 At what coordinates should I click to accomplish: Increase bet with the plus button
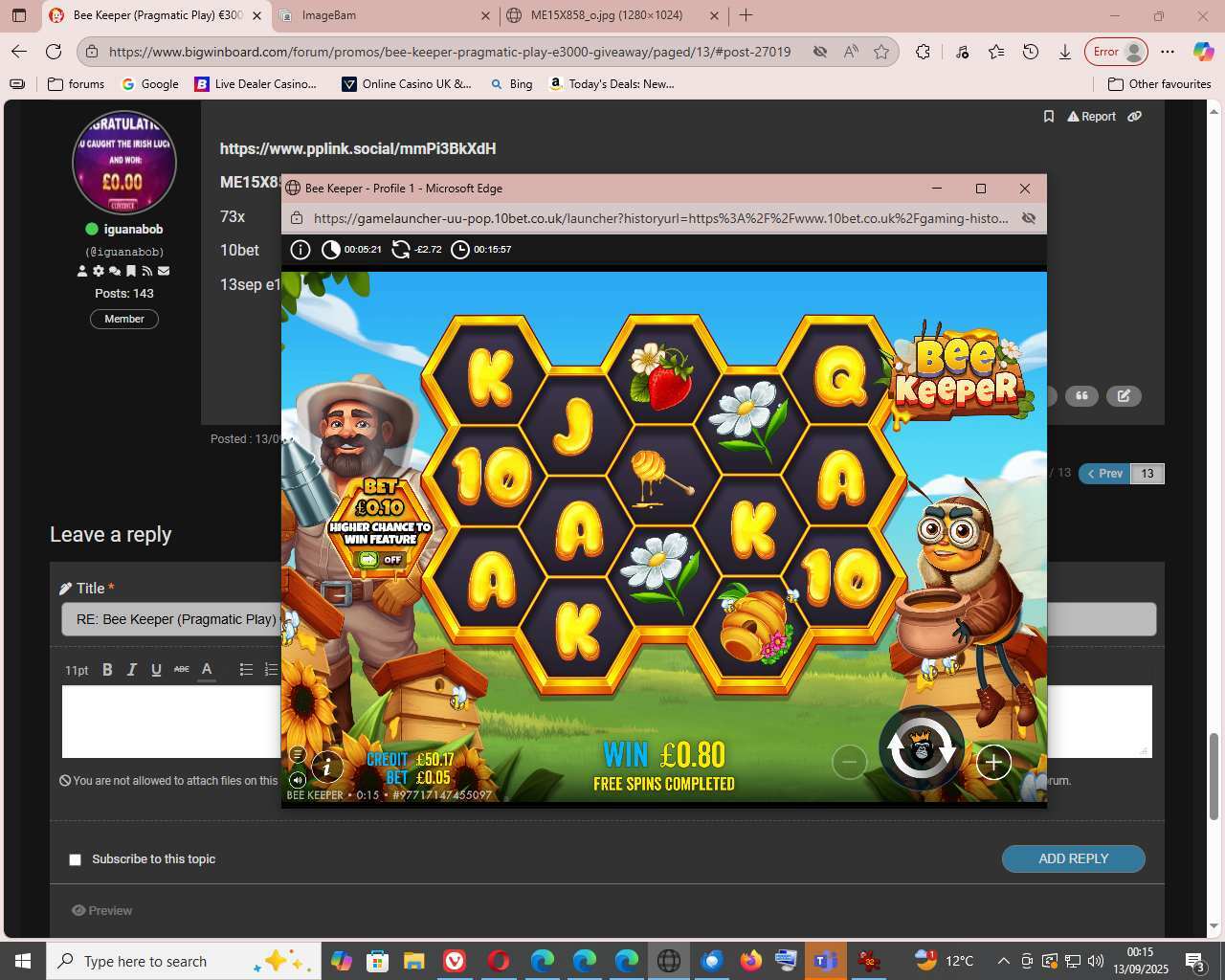click(993, 762)
